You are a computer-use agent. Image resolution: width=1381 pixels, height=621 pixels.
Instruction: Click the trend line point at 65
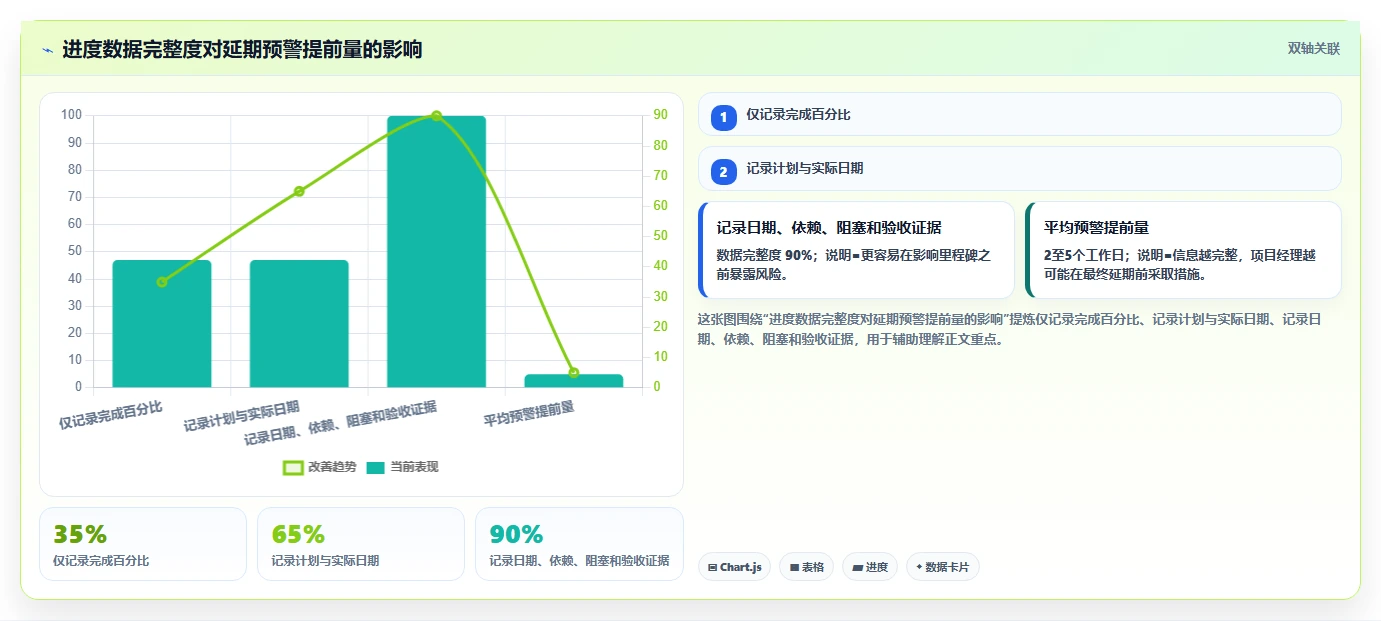tap(299, 191)
